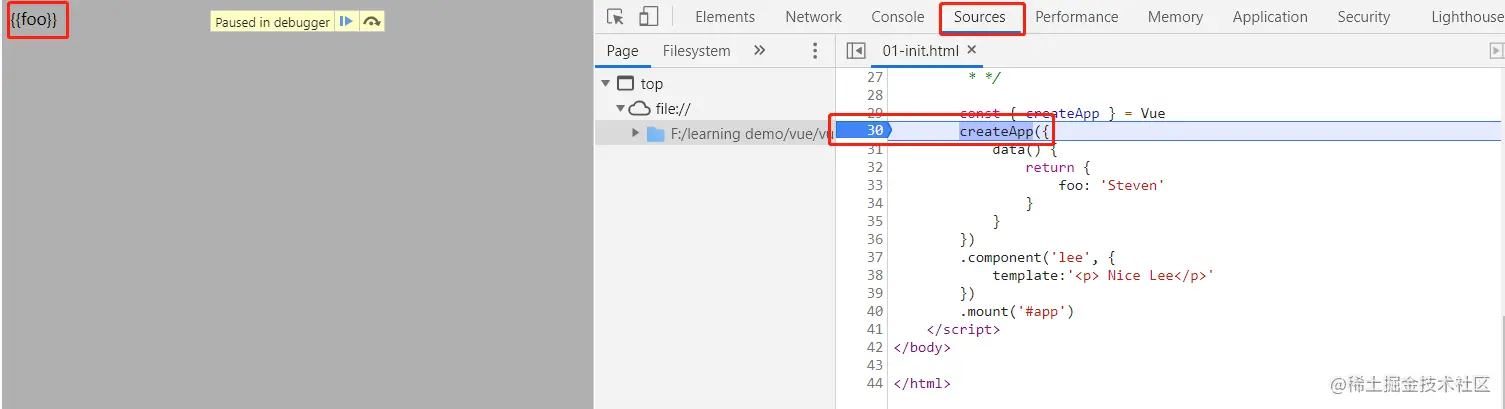1505x409 pixels.
Task: Open the navigator three-dot menu
Action: click(815, 51)
